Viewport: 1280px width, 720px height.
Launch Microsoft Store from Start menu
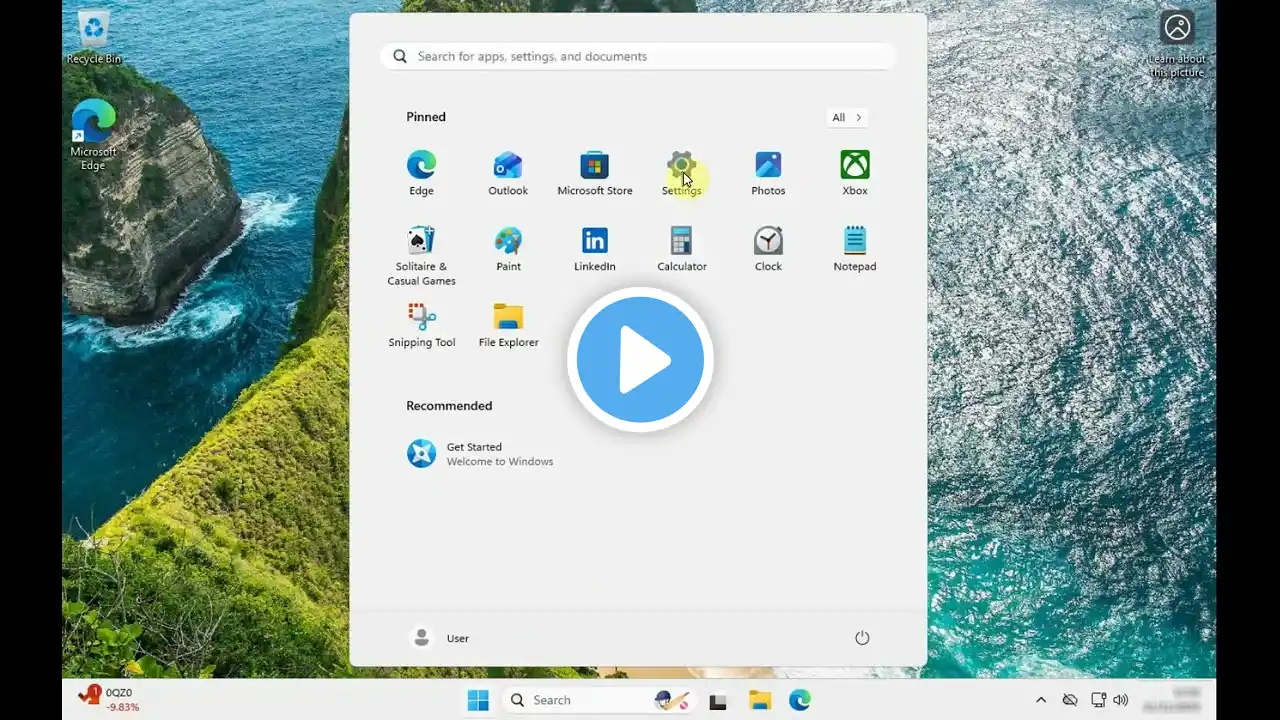click(x=595, y=173)
